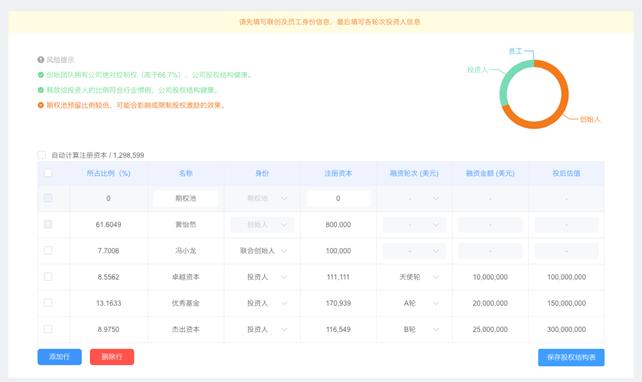Click the 期权池 name input field

click(185, 198)
